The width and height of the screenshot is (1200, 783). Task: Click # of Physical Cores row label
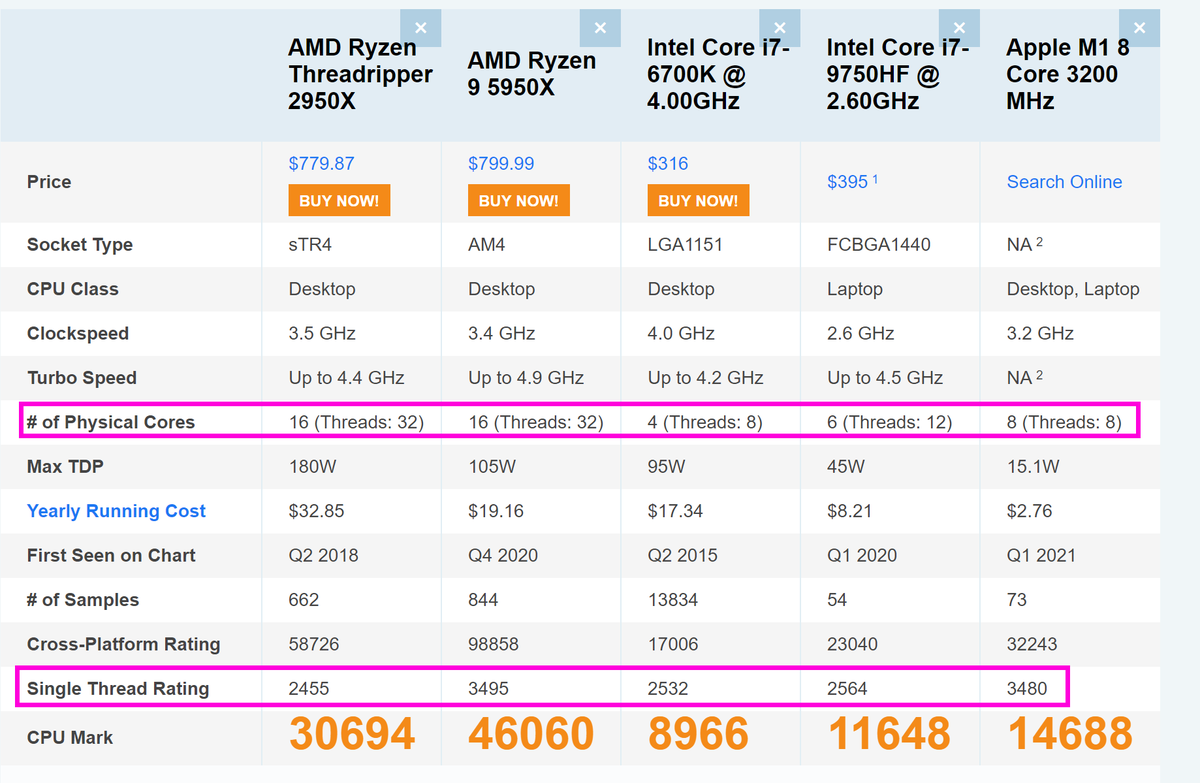click(111, 422)
